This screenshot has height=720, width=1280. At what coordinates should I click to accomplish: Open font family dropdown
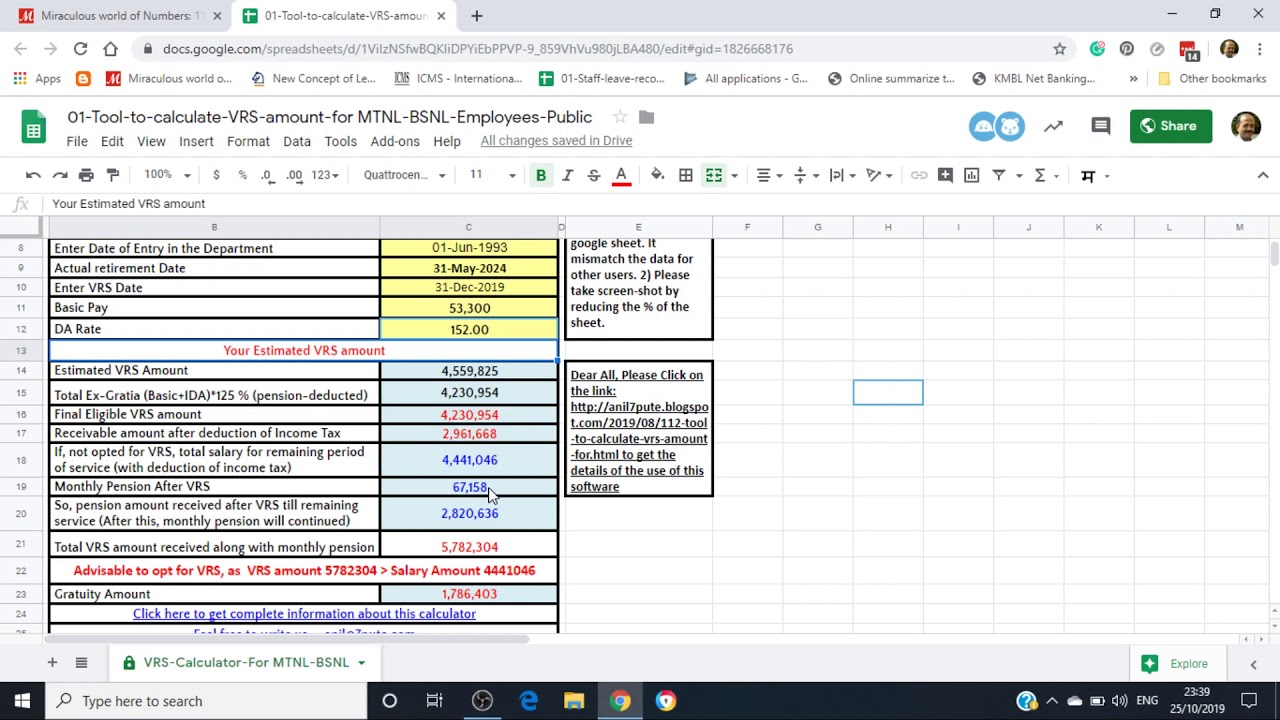[x=404, y=175]
